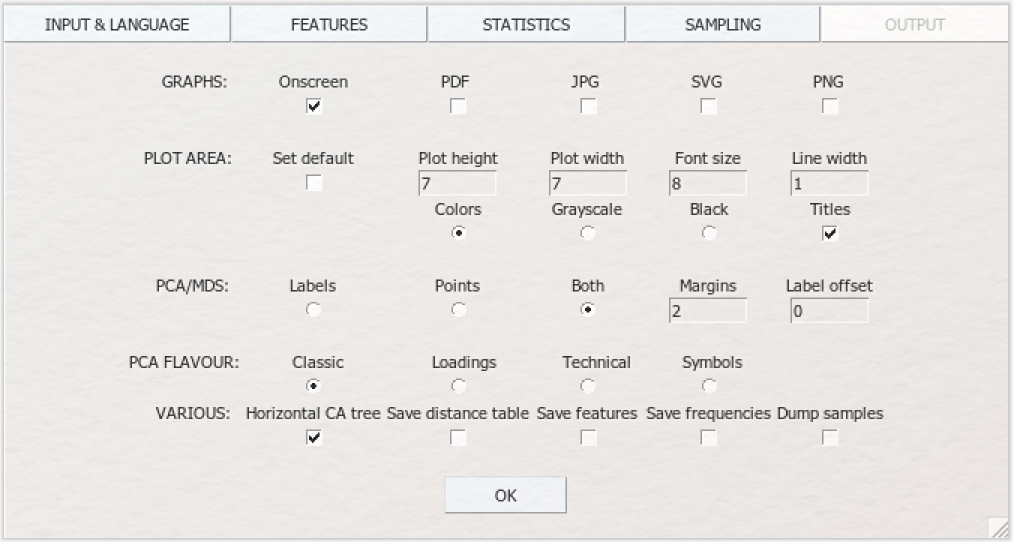Viewport: 1013px width, 542px height.
Task: Check Save distance table option
Action: pyautogui.click(x=458, y=438)
